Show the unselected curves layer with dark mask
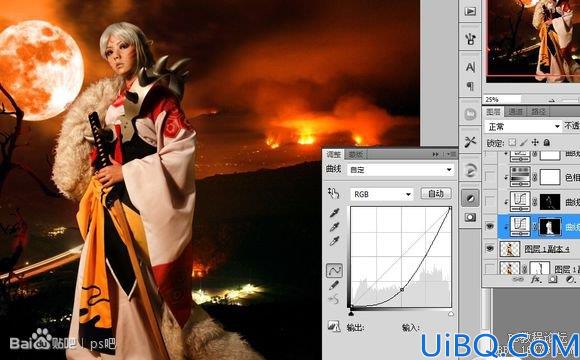Image resolution: width=580 pixels, height=360 pixels. point(490,201)
